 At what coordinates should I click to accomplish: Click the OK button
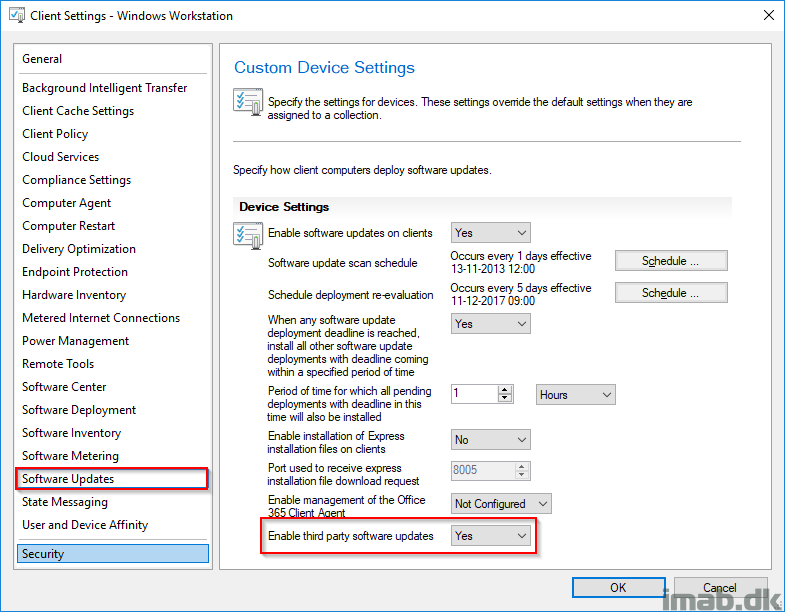pyautogui.click(x=619, y=587)
